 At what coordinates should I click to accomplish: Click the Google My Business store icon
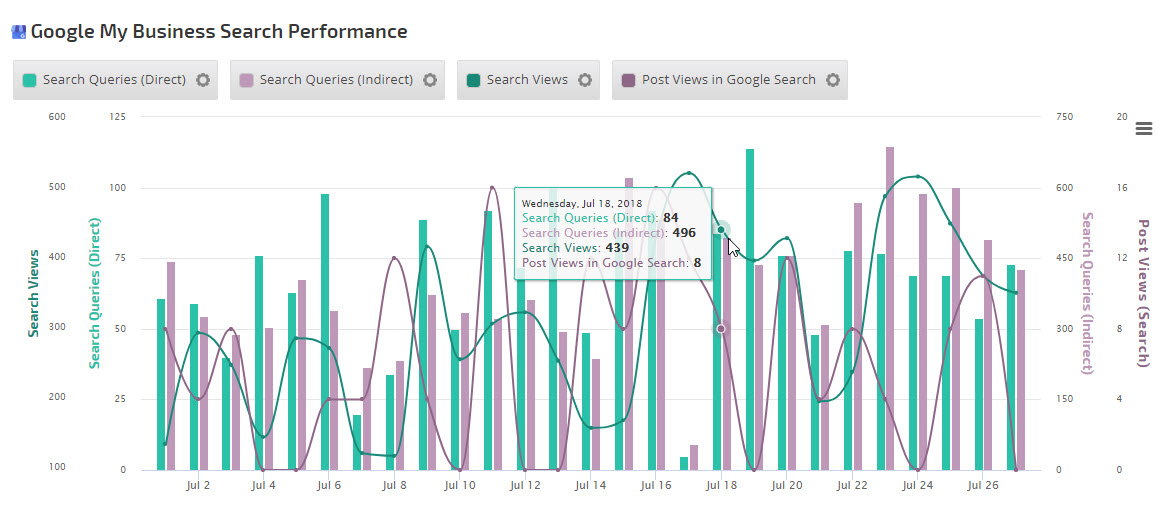click(19, 32)
